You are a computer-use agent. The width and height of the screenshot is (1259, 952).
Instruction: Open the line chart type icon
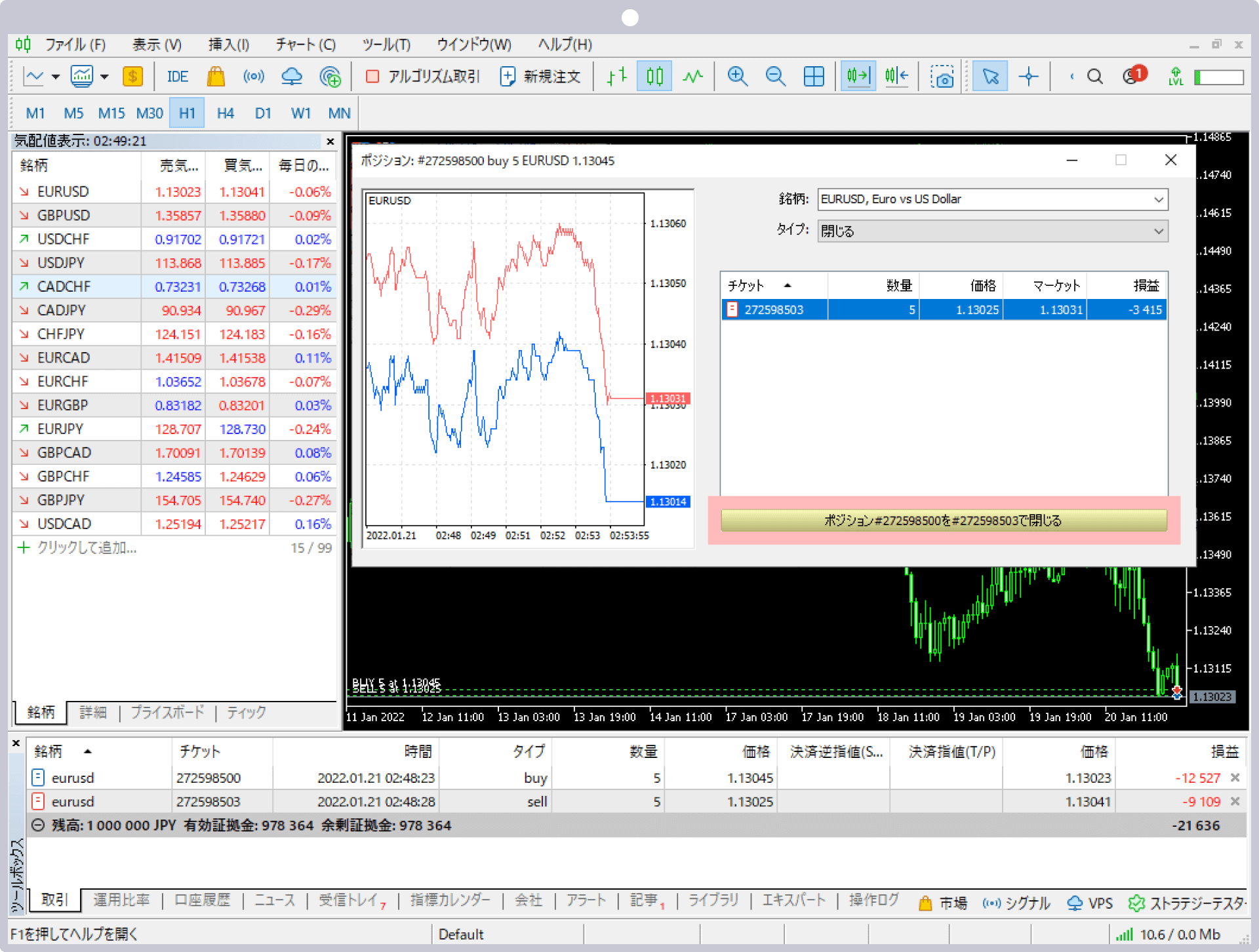click(33, 77)
